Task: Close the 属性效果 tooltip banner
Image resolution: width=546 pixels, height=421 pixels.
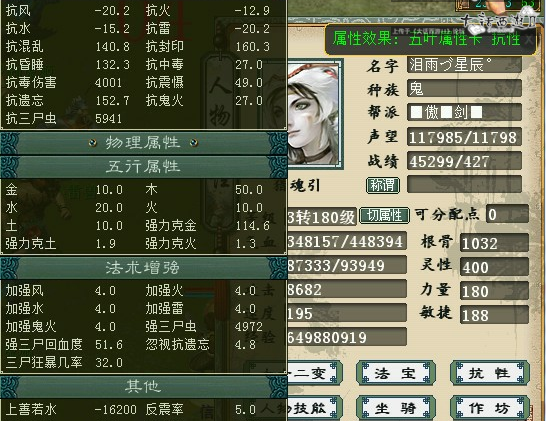Action: [x=529, y=39]
